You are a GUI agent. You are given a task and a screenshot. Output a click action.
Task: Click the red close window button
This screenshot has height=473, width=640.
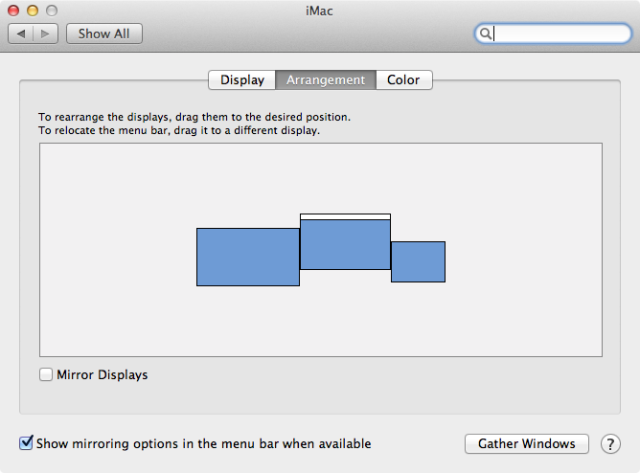[13, 10]
